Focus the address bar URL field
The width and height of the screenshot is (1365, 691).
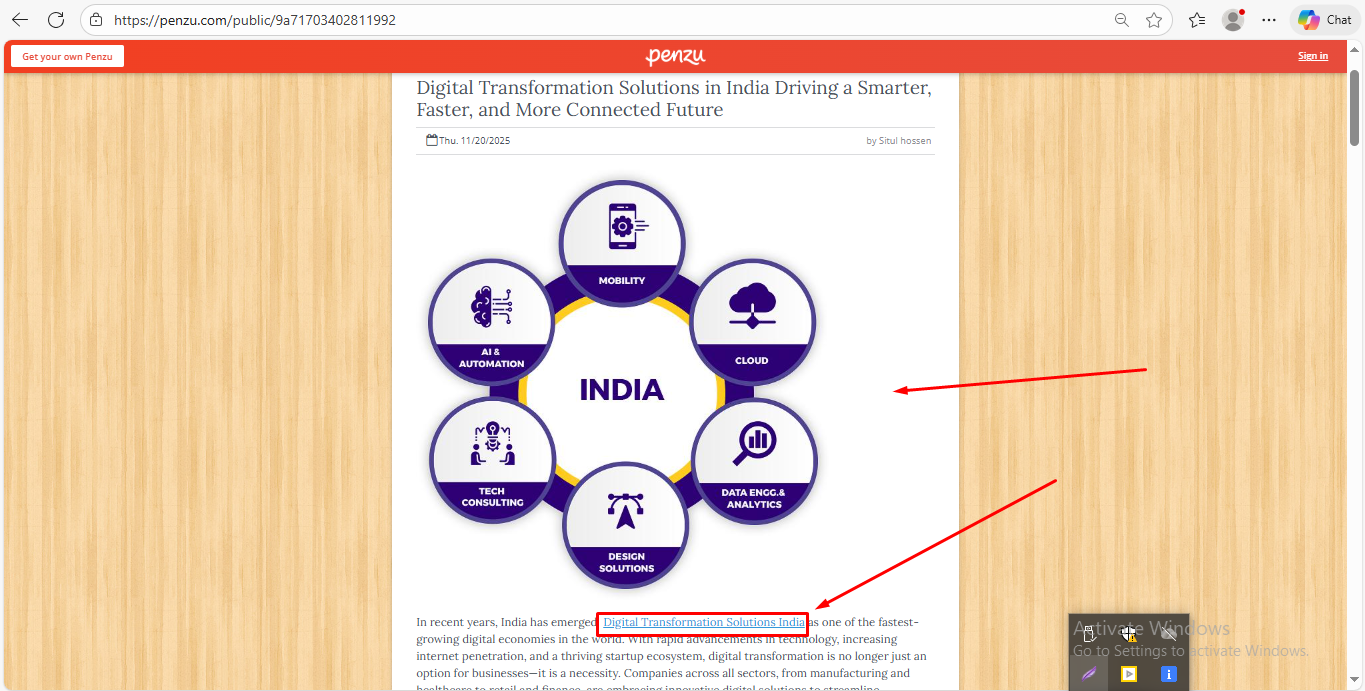coord(600,20)
